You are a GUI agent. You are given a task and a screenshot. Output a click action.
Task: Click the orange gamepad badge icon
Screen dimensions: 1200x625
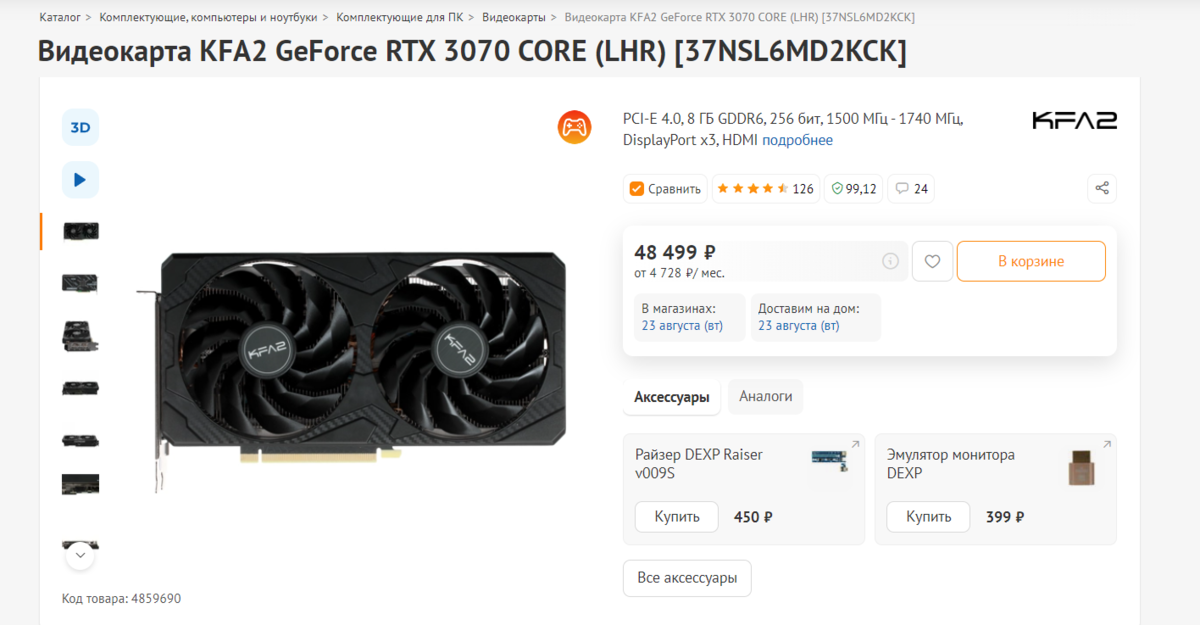[574, 127]
